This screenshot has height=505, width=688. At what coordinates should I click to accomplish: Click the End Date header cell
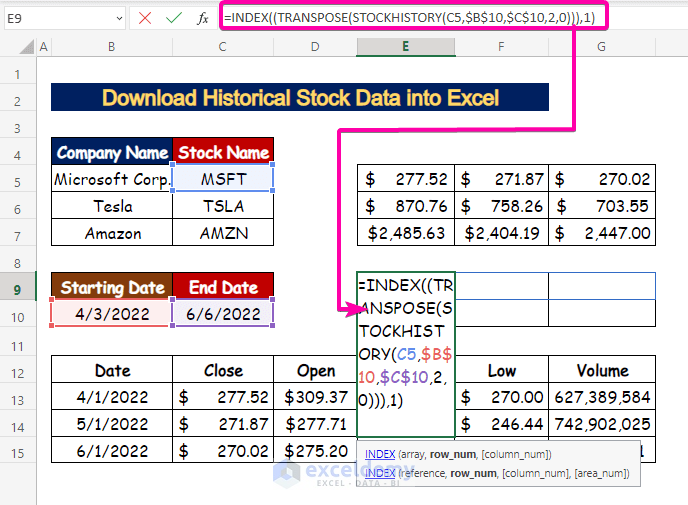(223, 287)
